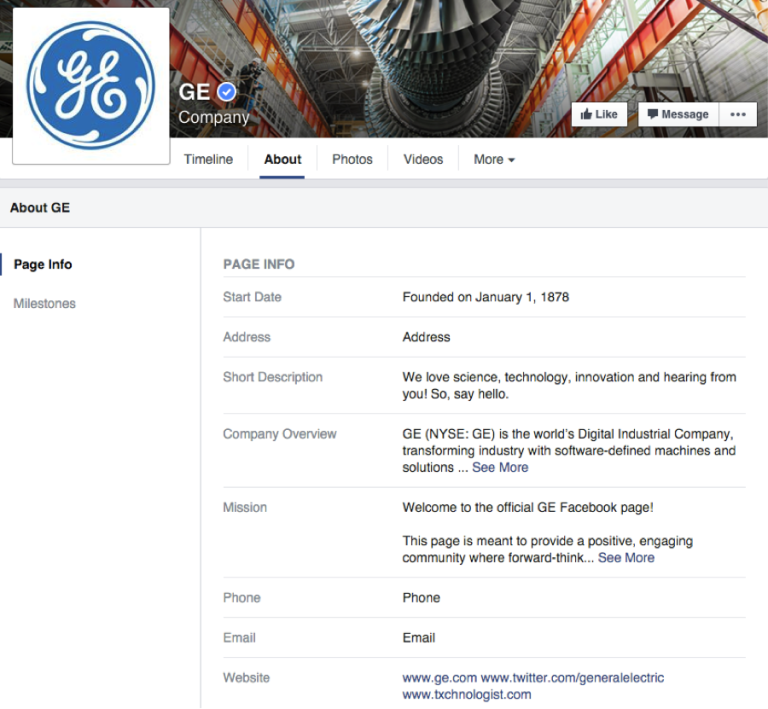
Task: Switch to the Timeline tab
Action: coord(209,159)
